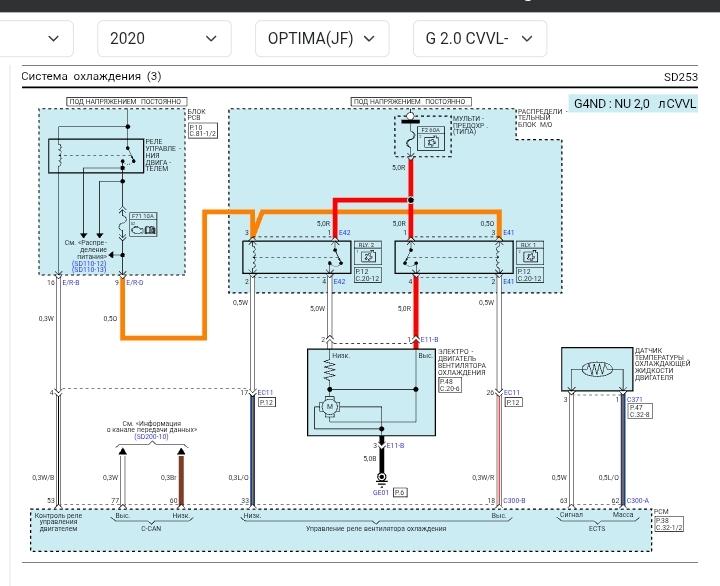This screenshot has width=720, height=586.
Task: Open the 2020 model year dropdown
Action: tap(164, 39)
